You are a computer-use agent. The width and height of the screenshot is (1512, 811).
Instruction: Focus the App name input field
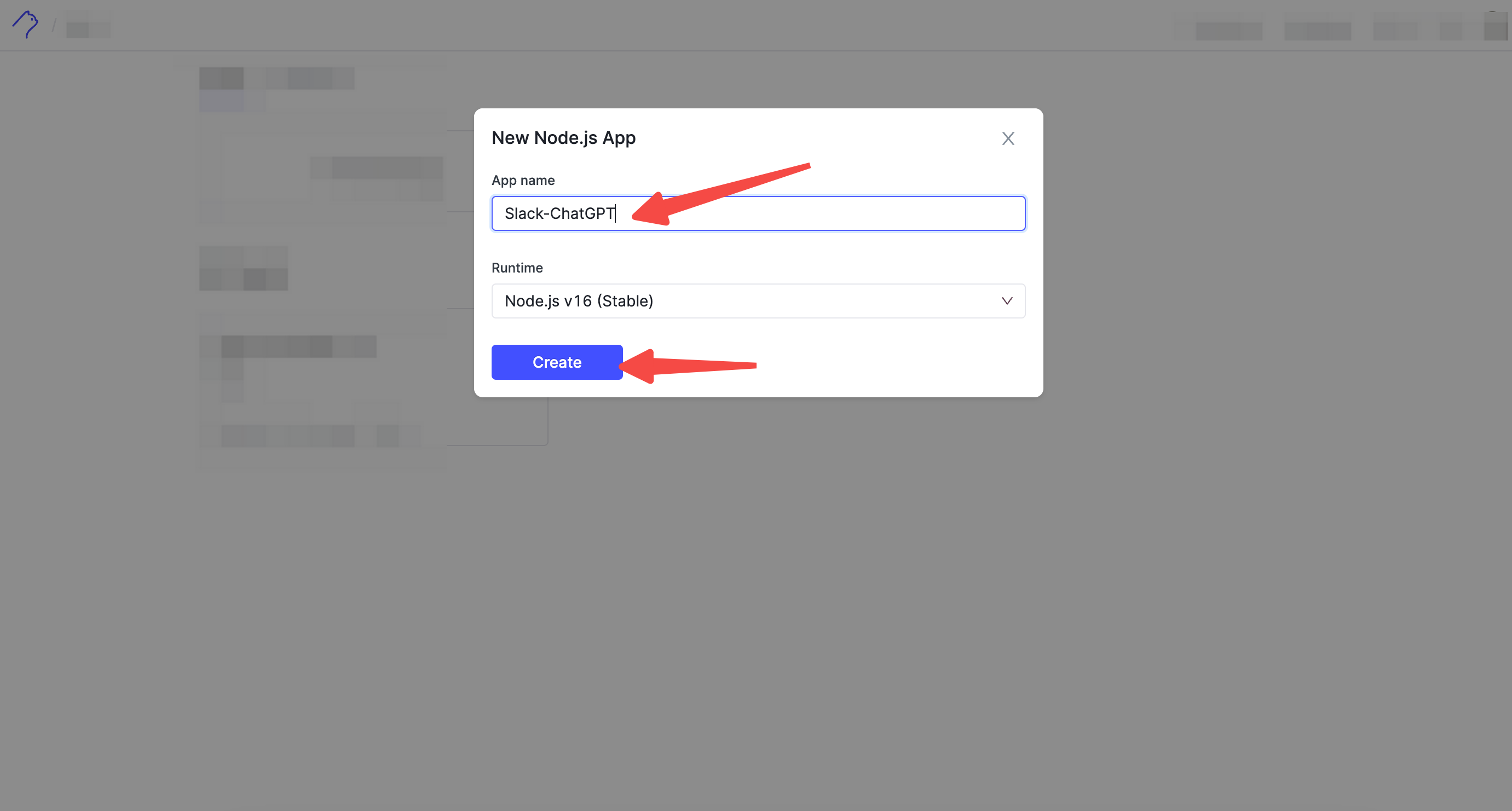tap(758, 213)
